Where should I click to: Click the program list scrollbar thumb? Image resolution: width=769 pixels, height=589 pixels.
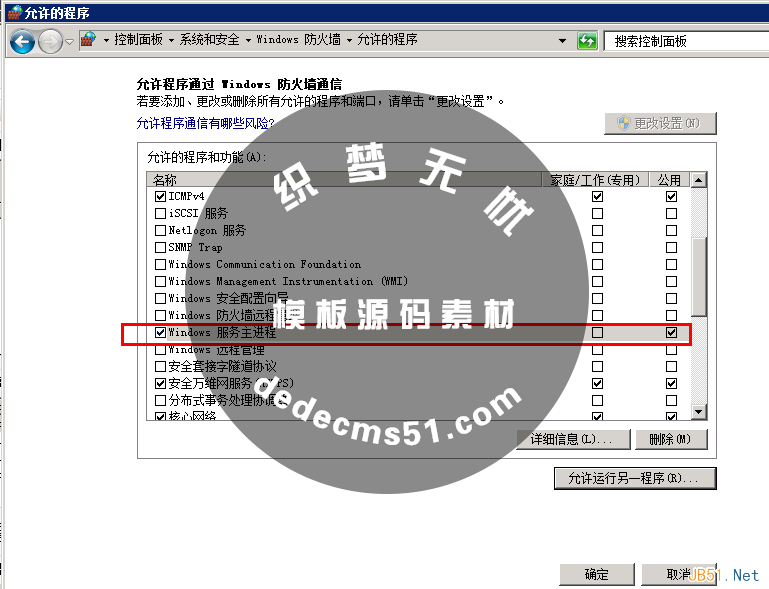(698, 277)
